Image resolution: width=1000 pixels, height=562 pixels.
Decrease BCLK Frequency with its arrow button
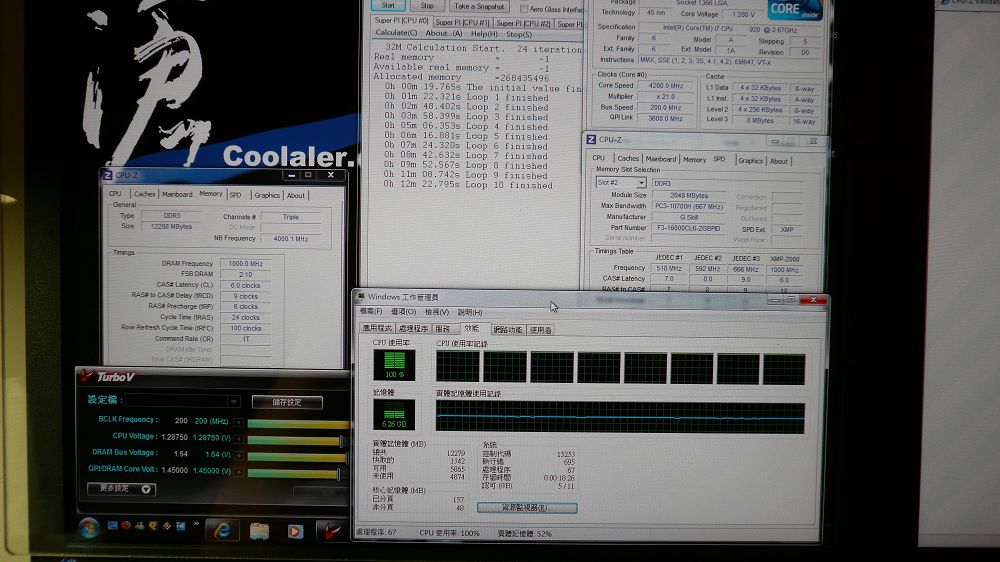[239, 422]
